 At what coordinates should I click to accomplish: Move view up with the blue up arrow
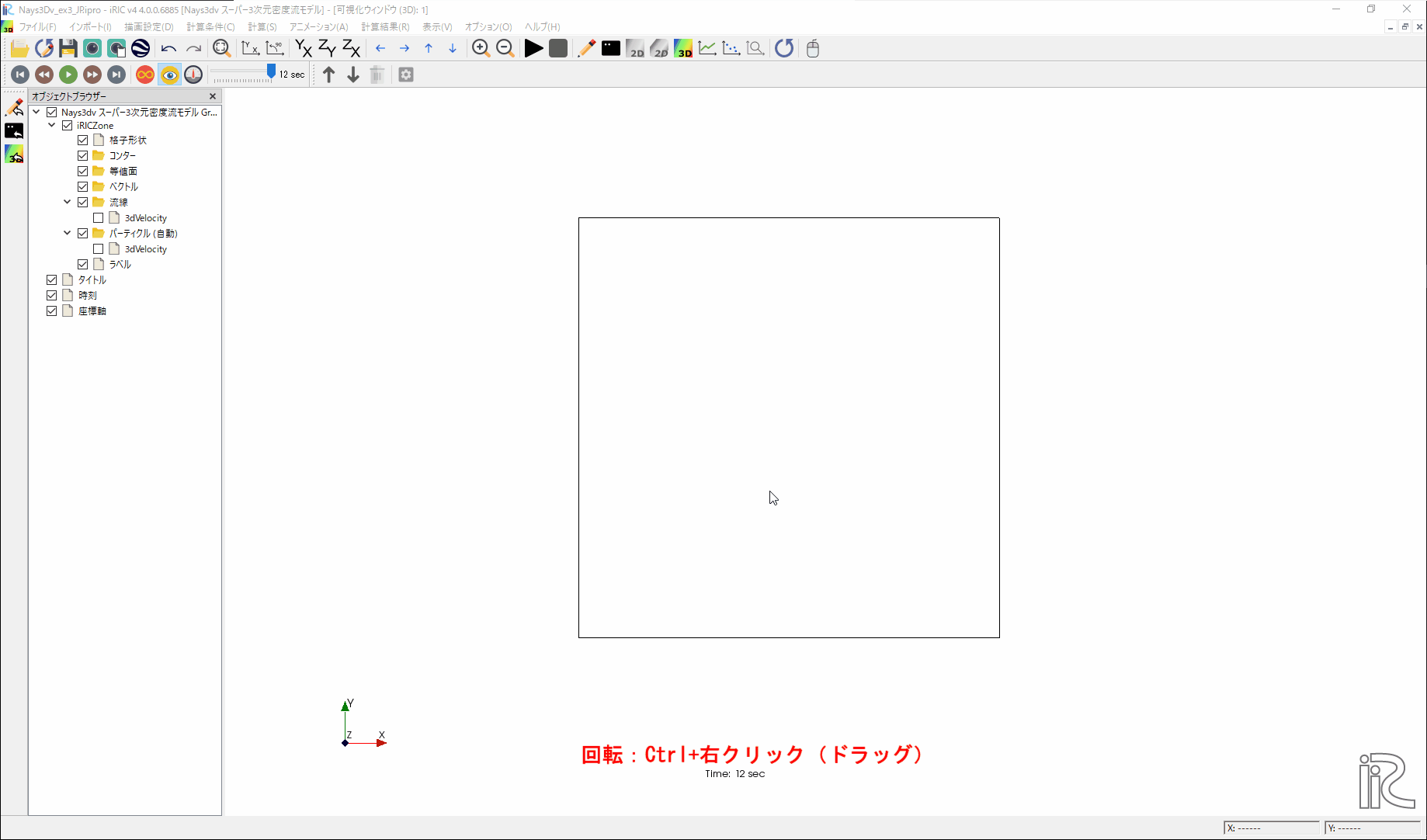[x=429, y=48]
